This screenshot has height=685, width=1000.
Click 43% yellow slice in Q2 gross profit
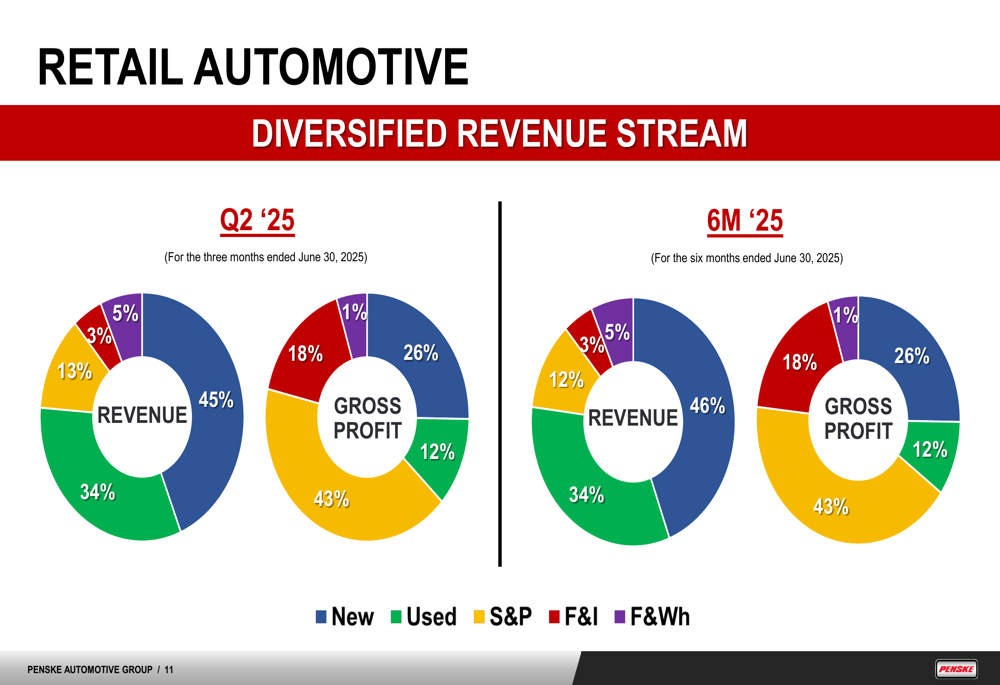point(332,497)
